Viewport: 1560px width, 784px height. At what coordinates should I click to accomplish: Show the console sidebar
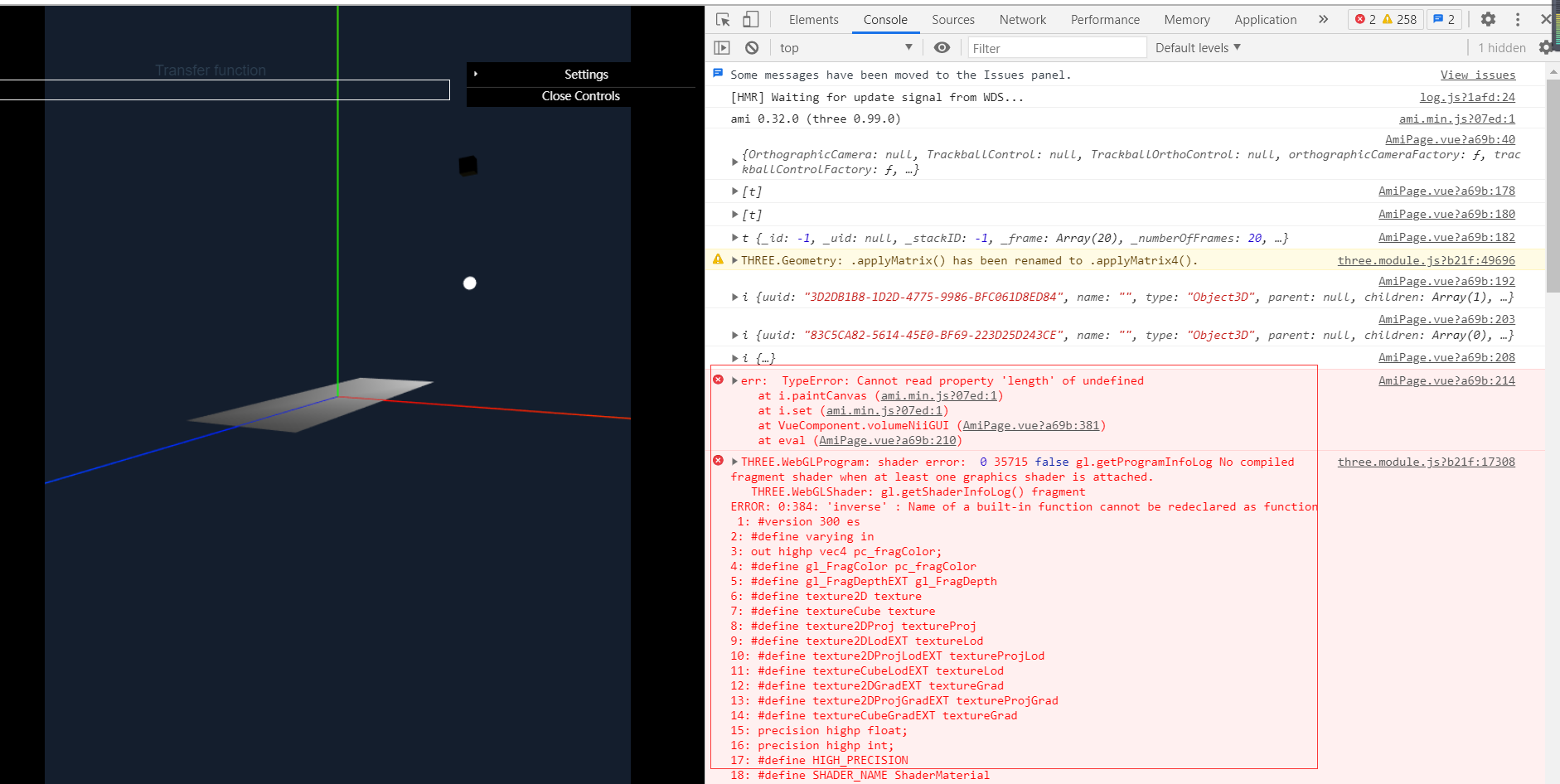[722, 47]
